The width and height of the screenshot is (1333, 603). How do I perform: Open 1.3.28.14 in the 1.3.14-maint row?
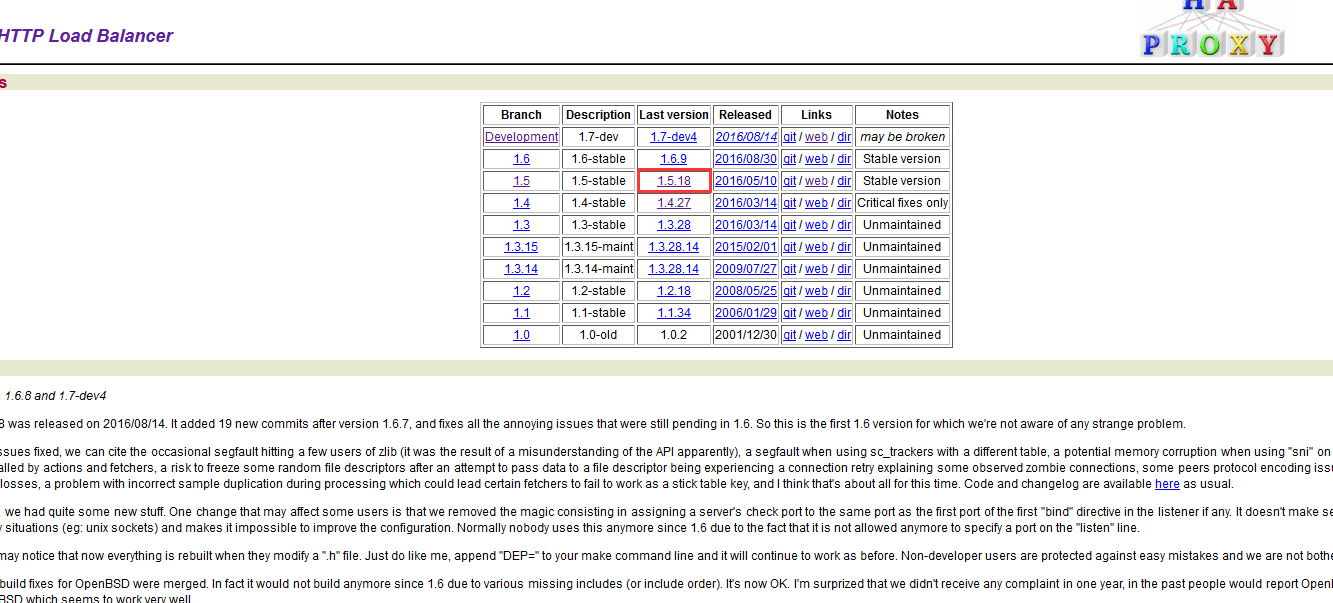[674, 269]
